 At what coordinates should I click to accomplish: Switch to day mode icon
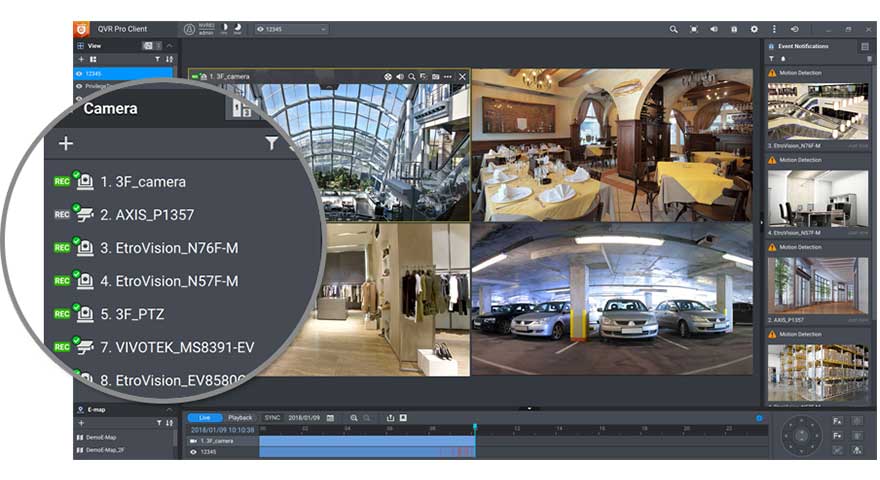[x=224, y=28]
